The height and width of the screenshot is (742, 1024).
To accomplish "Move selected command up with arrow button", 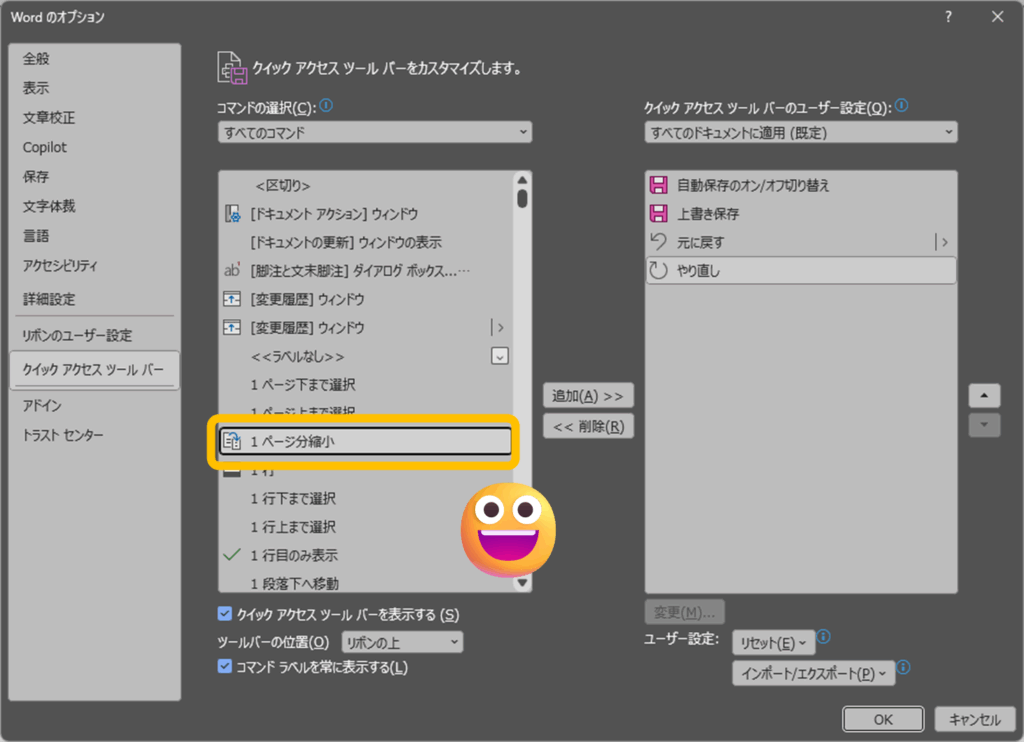I will (x=984, y=395).
